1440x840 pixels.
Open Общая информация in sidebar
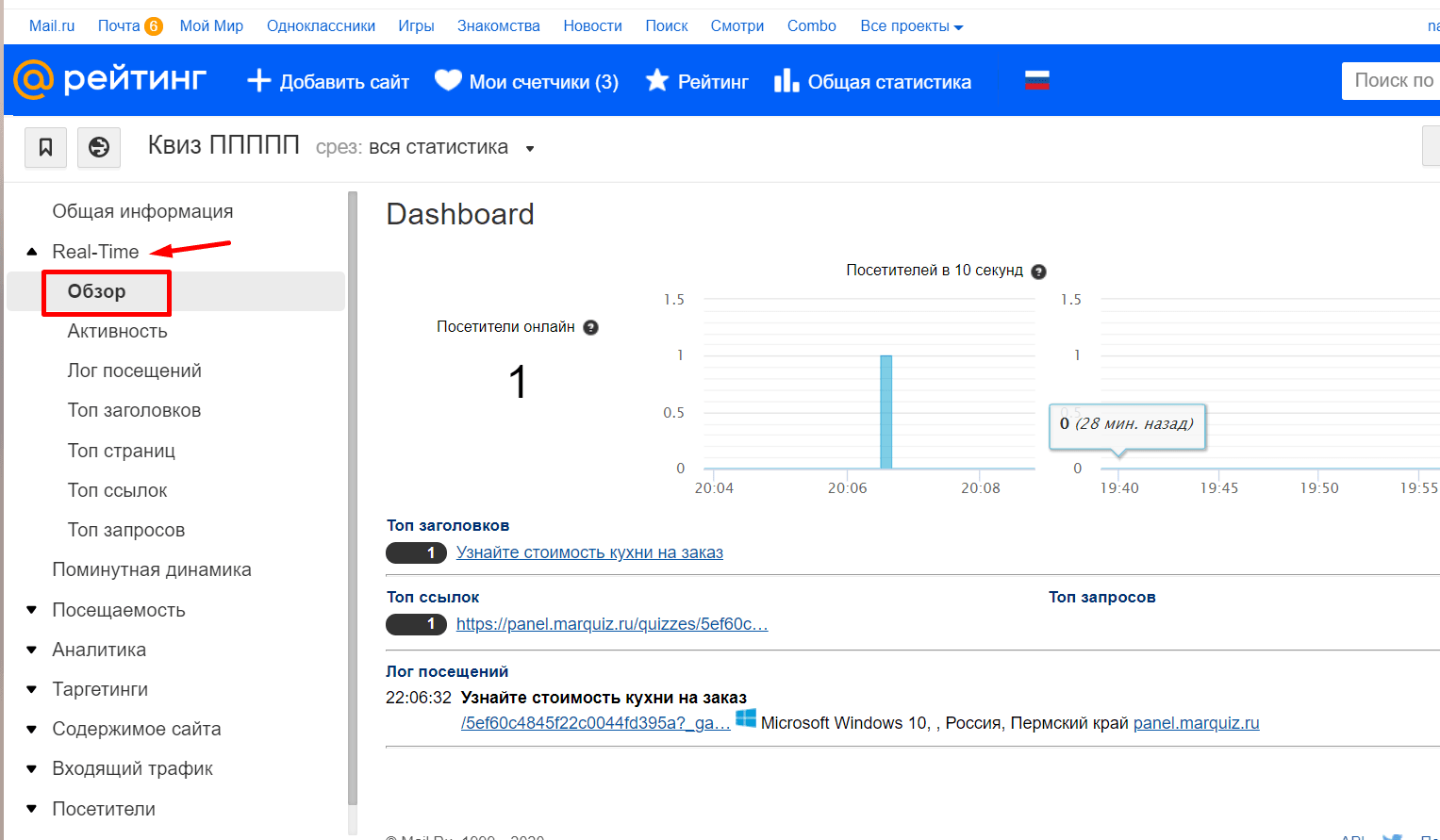142,211
